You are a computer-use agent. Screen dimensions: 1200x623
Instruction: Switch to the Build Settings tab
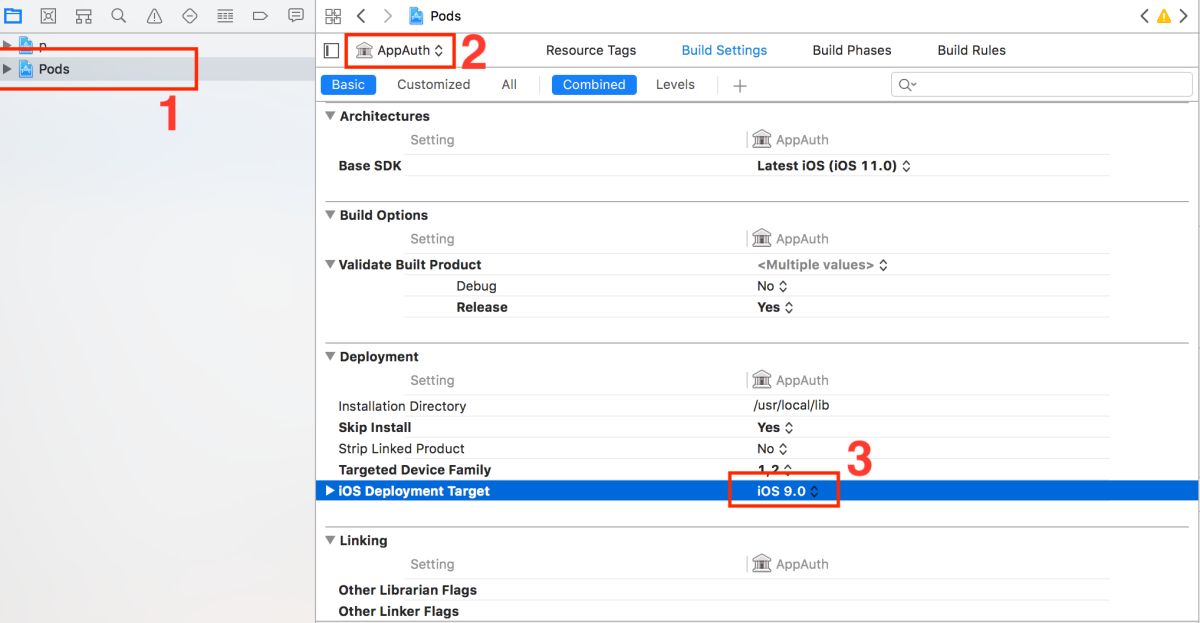click(724, 50)
